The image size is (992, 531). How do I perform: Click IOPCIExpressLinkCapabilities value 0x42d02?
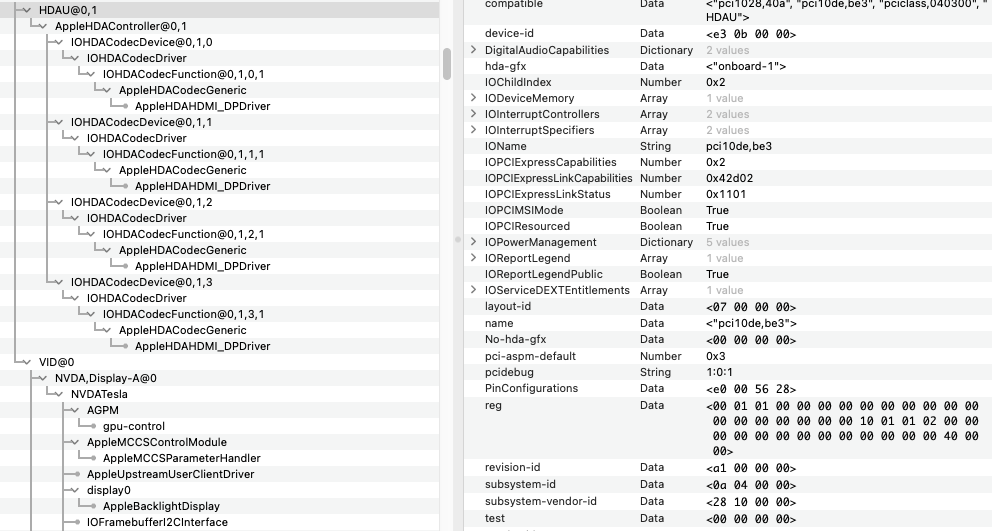click(x=729, y=178)
